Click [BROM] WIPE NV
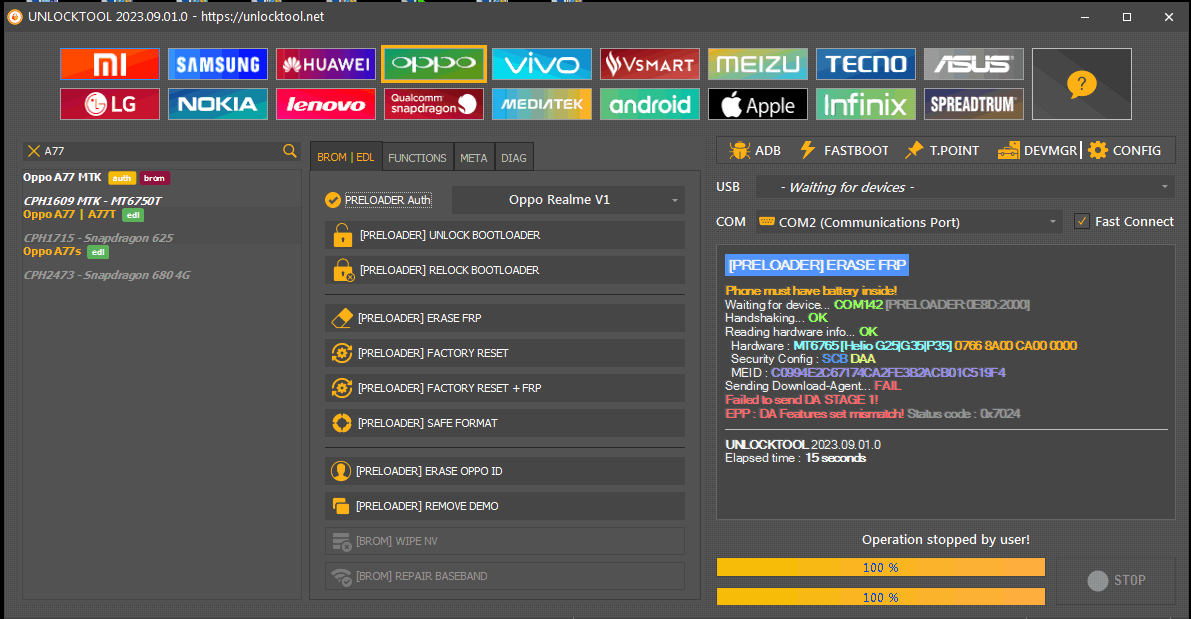1191x619 pixels. click(x=505, y=541)
